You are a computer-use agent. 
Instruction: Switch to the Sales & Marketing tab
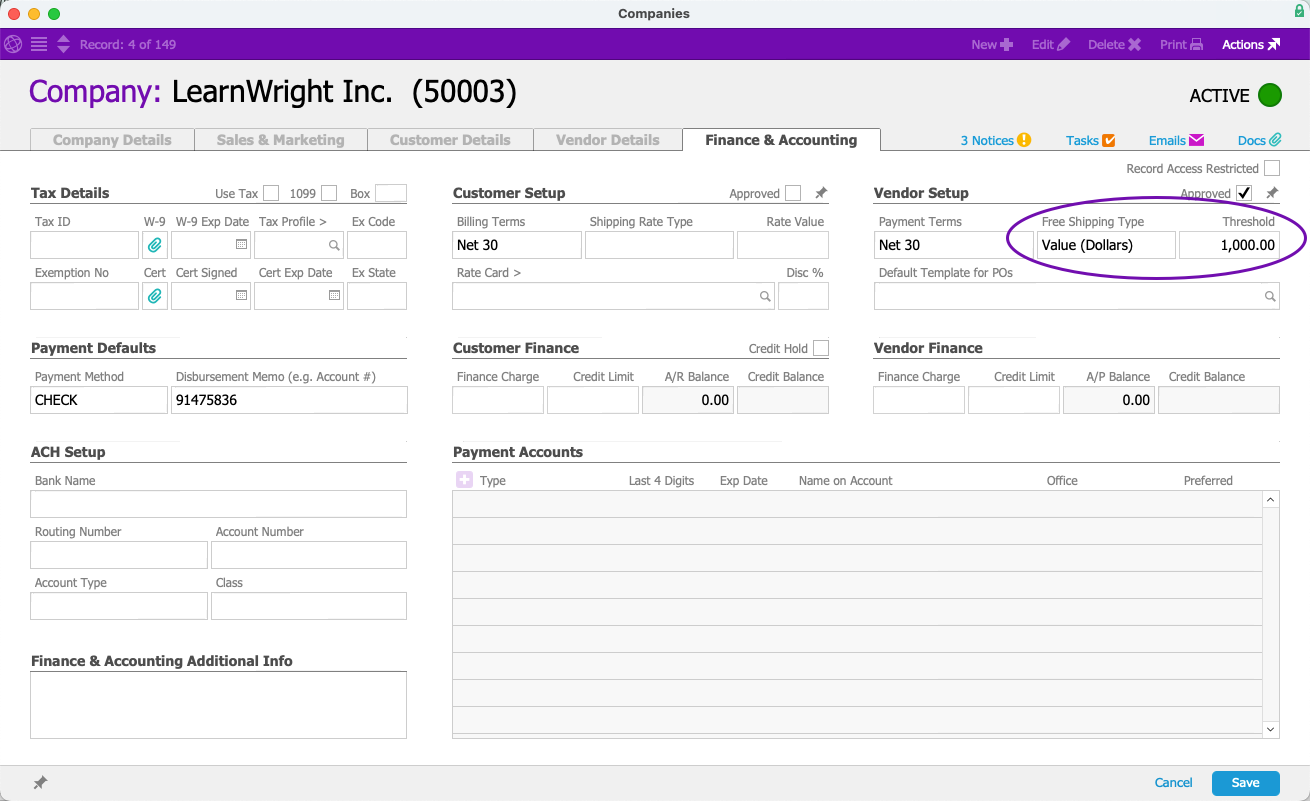[x=280, y=140]
